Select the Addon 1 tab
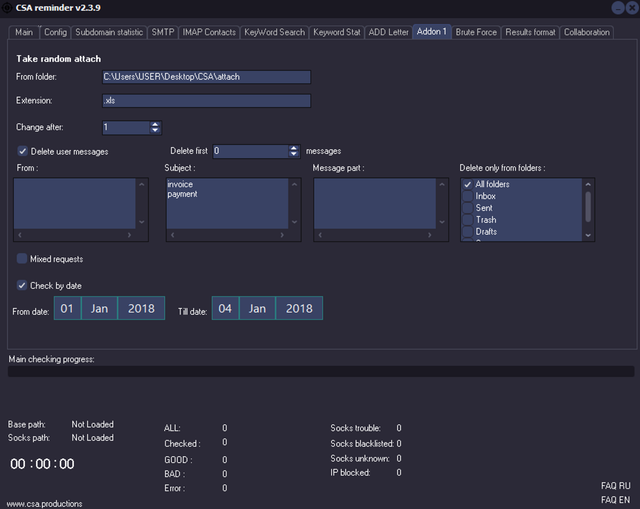Viewport: 640px width, 509px height. click(x=432, y=32)
